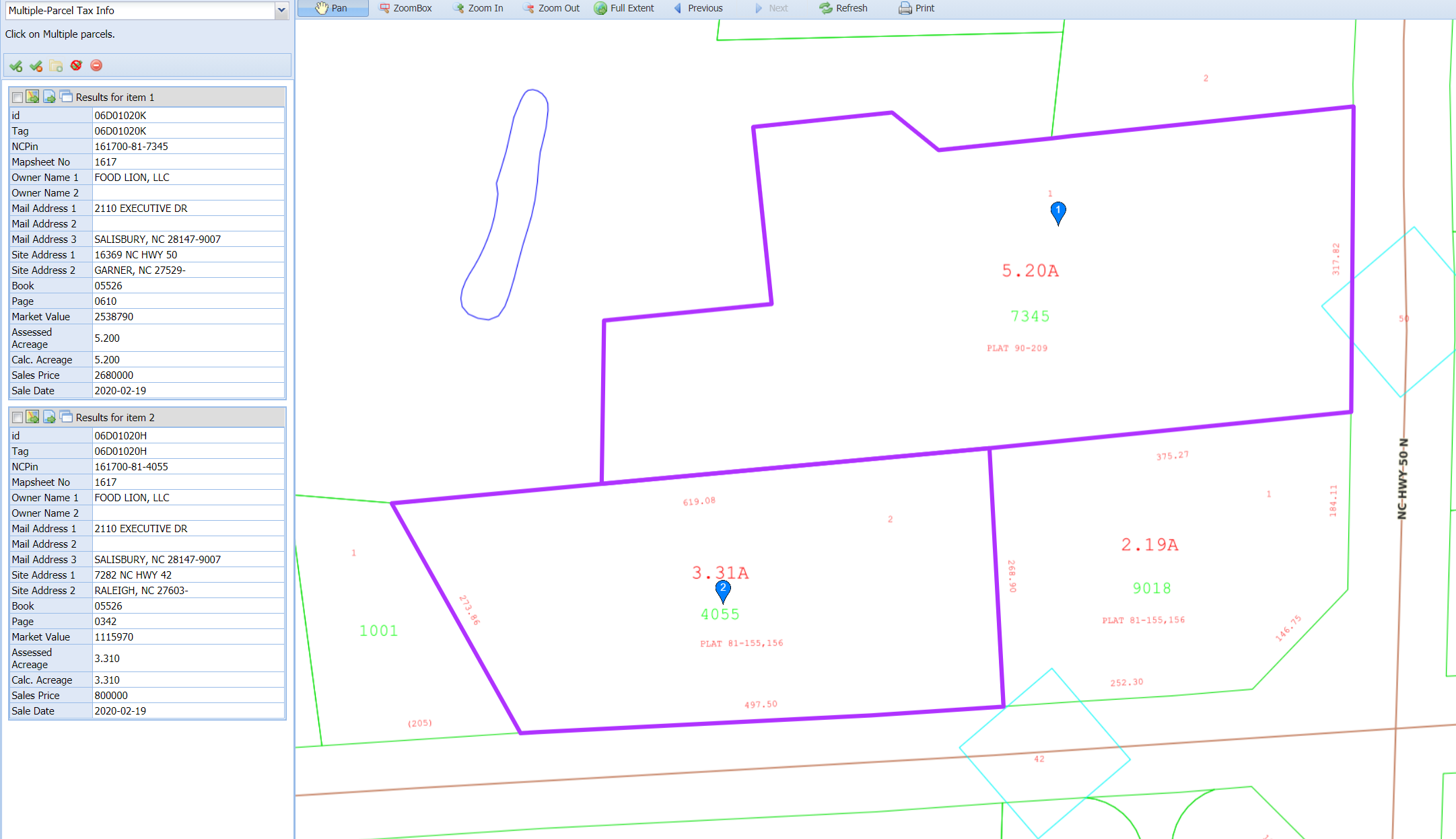Open the Multiple-Parcel Tax Info dropdown

click(x=281, y=10)
